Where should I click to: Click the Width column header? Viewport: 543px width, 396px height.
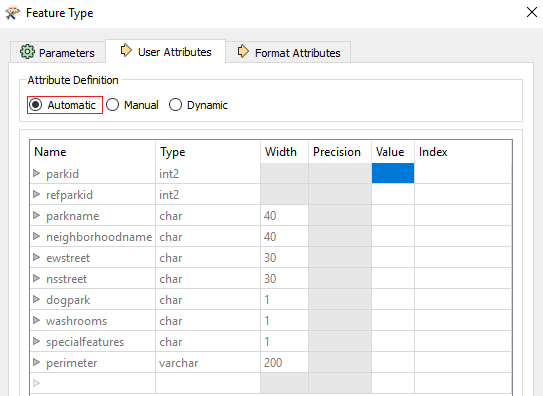[284, 152]
